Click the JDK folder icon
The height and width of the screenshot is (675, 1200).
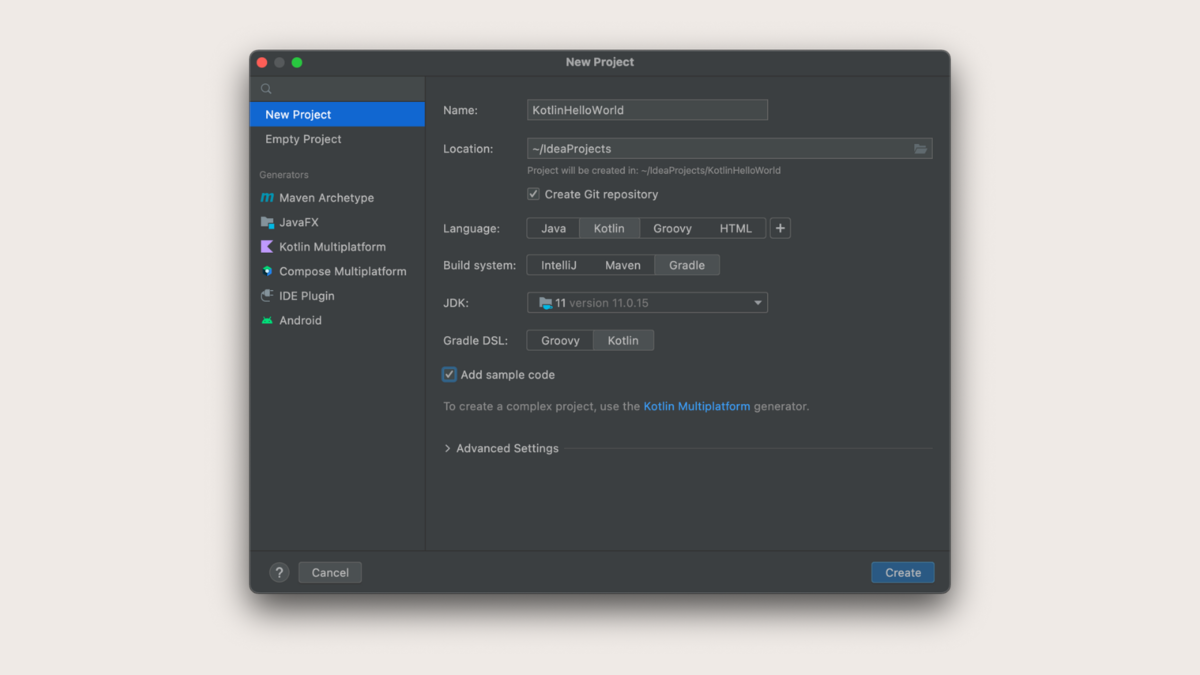click(545, 303)
